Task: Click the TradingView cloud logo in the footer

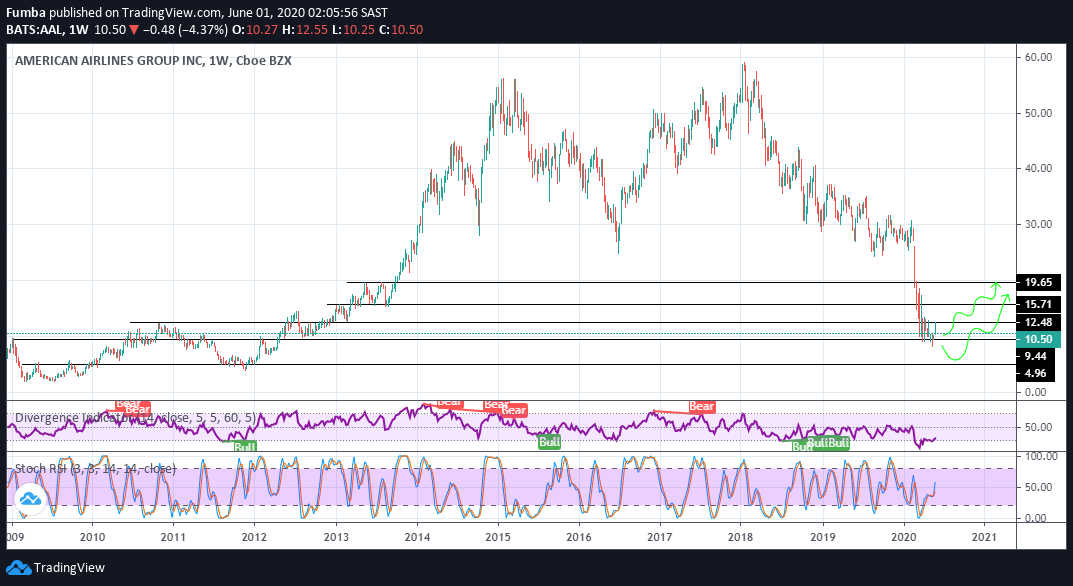Action: [x=18, y=568]
